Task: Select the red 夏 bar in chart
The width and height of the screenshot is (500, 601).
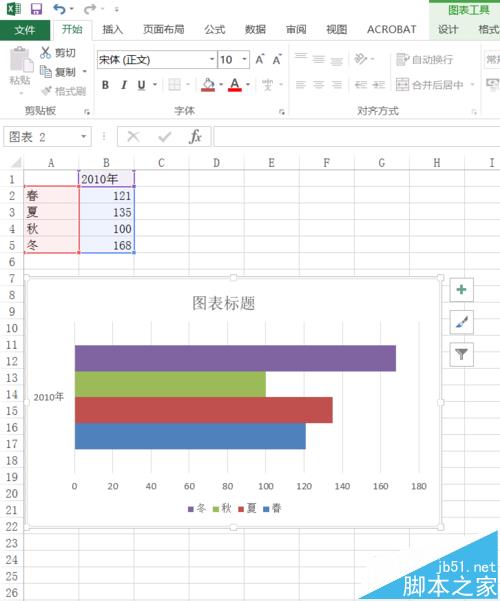Action: 204,410
